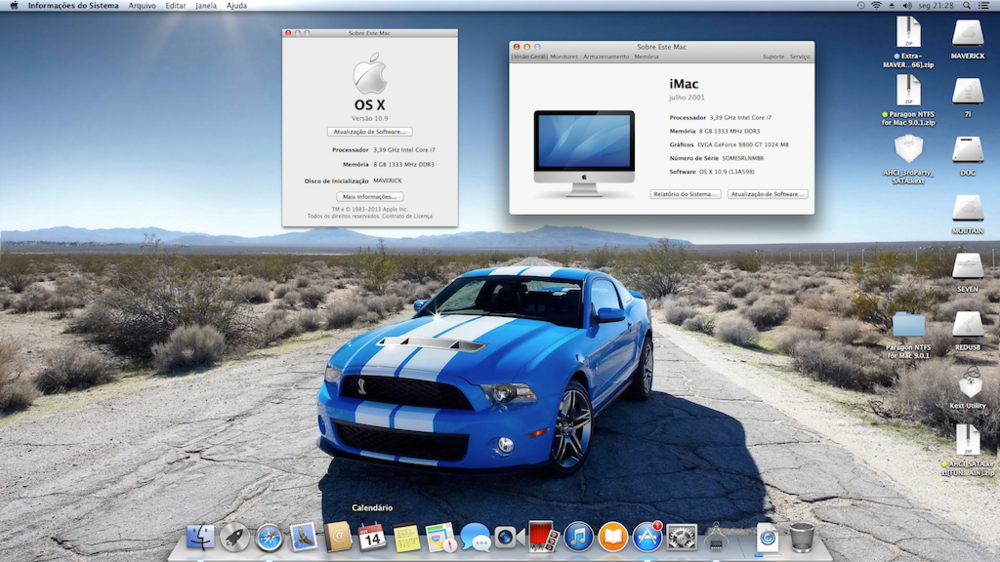Click the Mais Informações button

click(369, 197)
